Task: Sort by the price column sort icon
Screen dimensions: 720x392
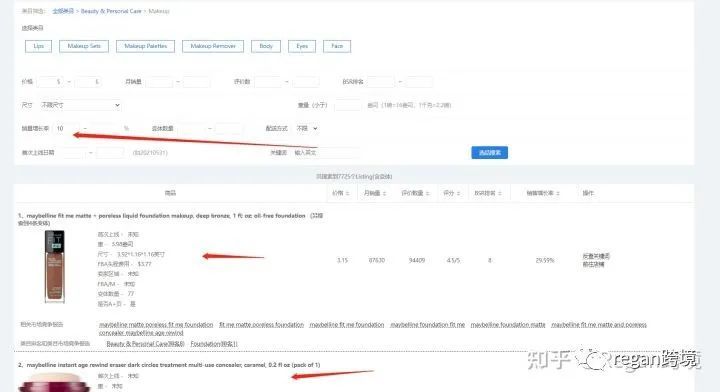Action: 348,194
